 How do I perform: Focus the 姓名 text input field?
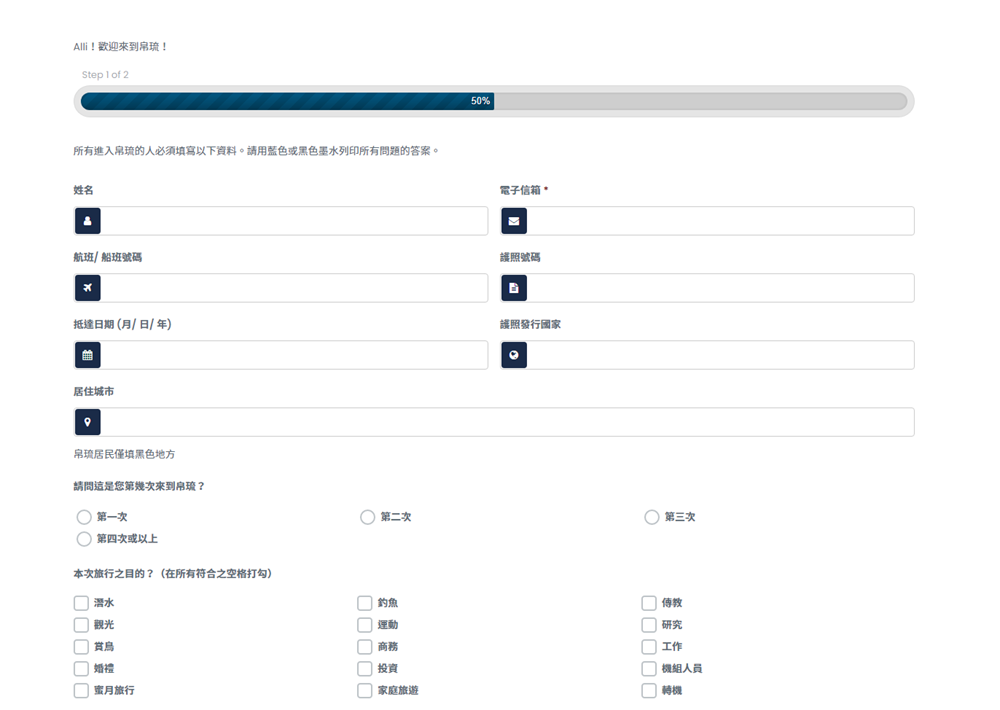(x=294, y=221)
